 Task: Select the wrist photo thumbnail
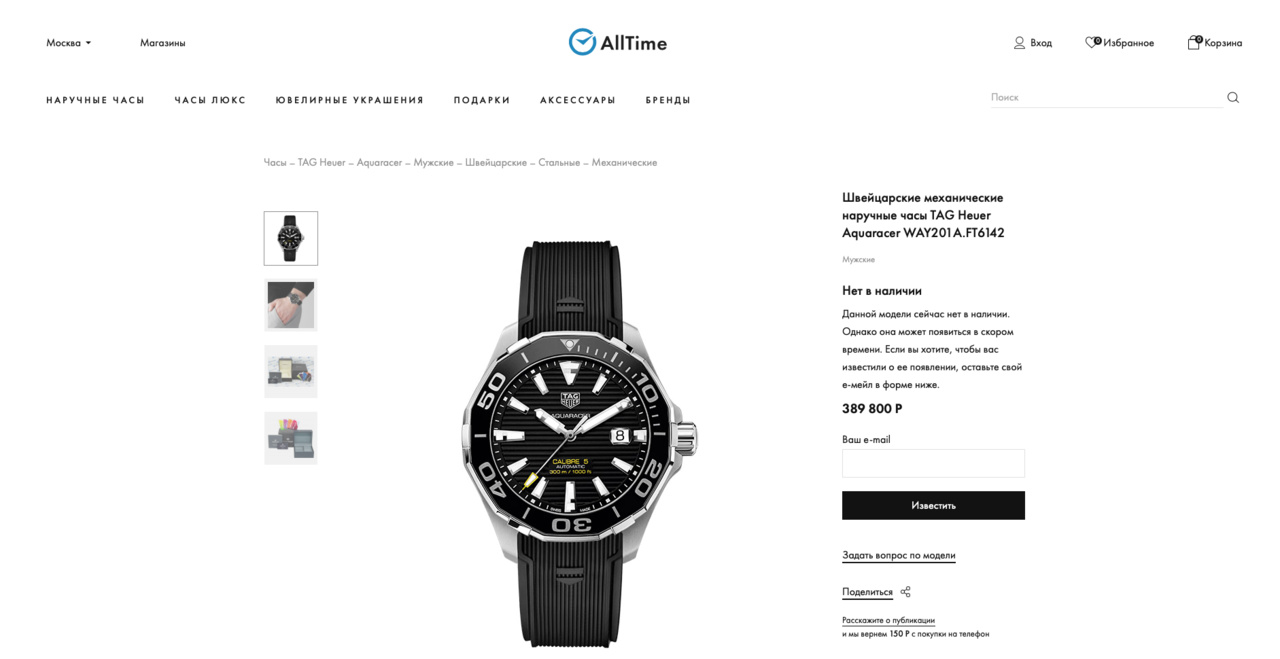tap(291, 305)
